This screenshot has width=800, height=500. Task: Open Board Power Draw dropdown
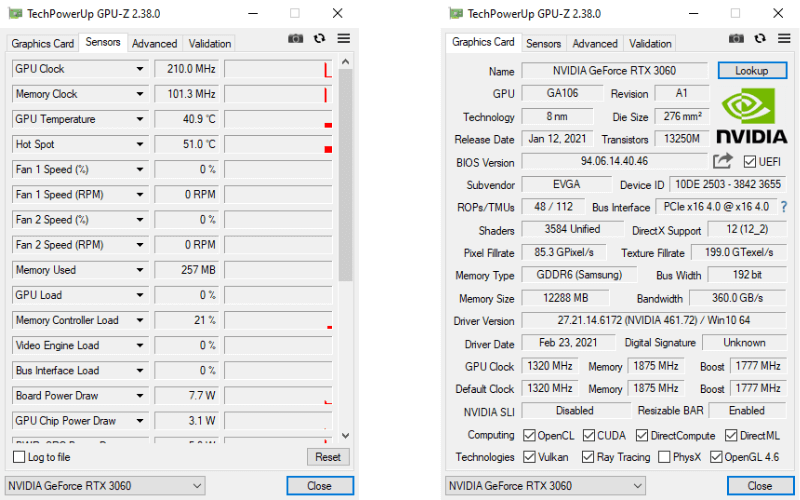click(139, 395)
